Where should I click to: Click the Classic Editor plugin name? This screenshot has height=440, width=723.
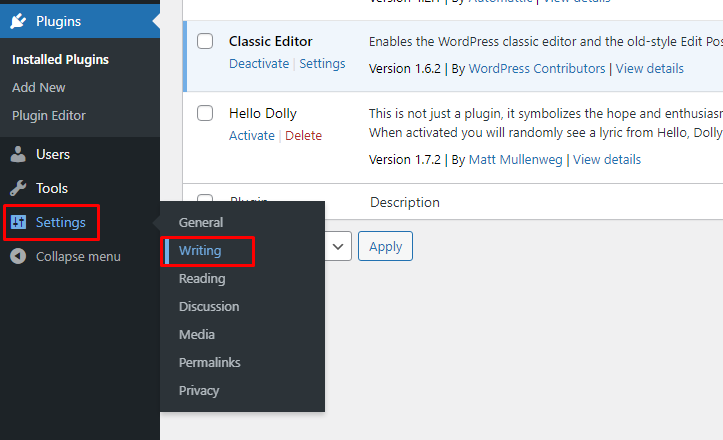pos(271,41)
